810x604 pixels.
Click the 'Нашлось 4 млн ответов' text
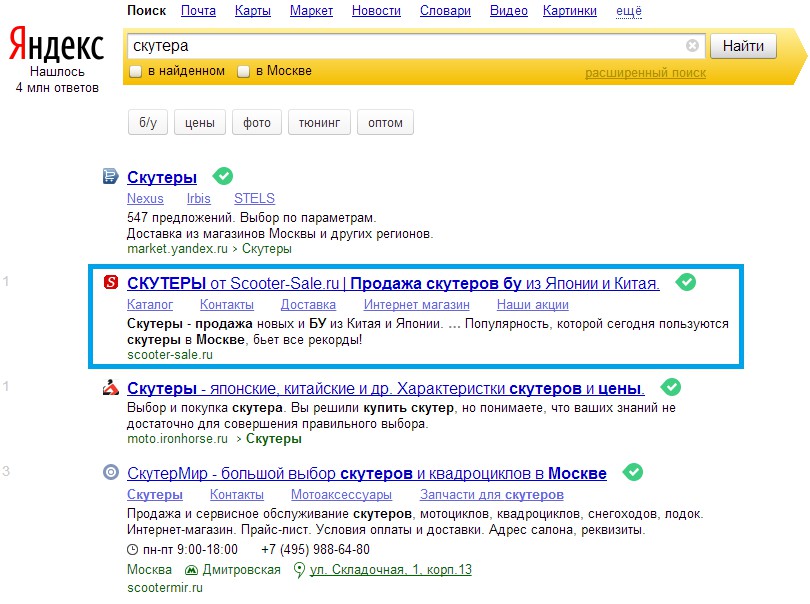pyautogui.click(x=57, y=80)
